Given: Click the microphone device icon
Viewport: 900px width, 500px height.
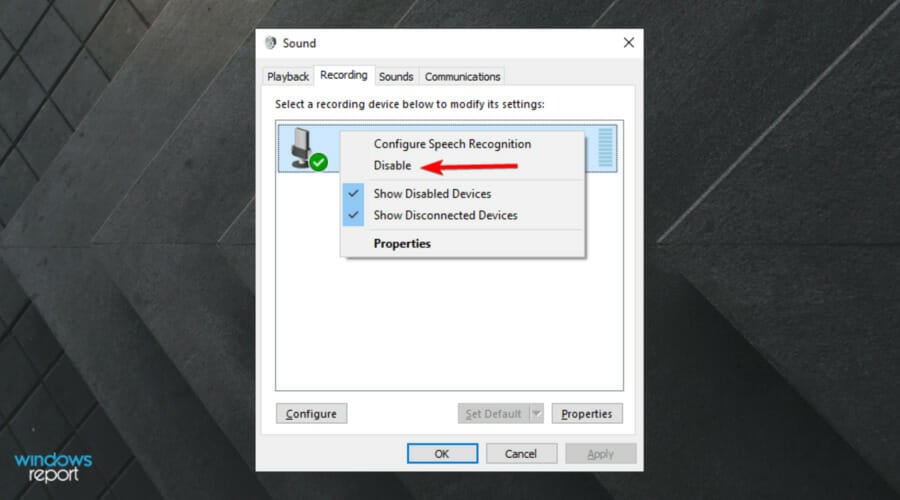Looking at the screenshot, I should [301, 148].
